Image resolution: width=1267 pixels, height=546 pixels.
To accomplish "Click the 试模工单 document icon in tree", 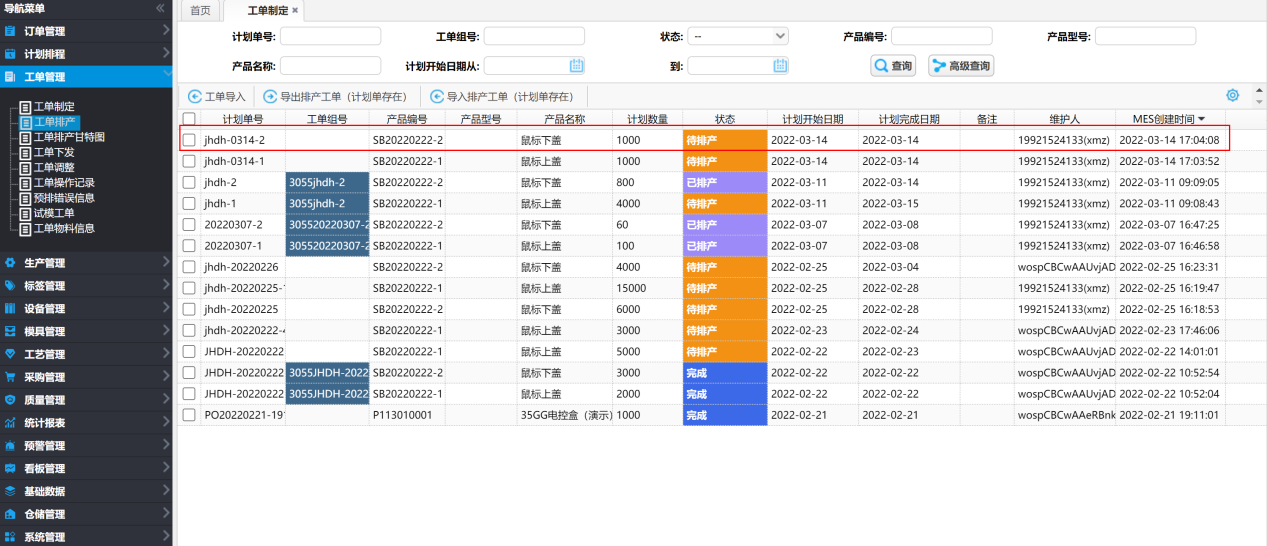I will pyautogui.click(x=26, y=213).
